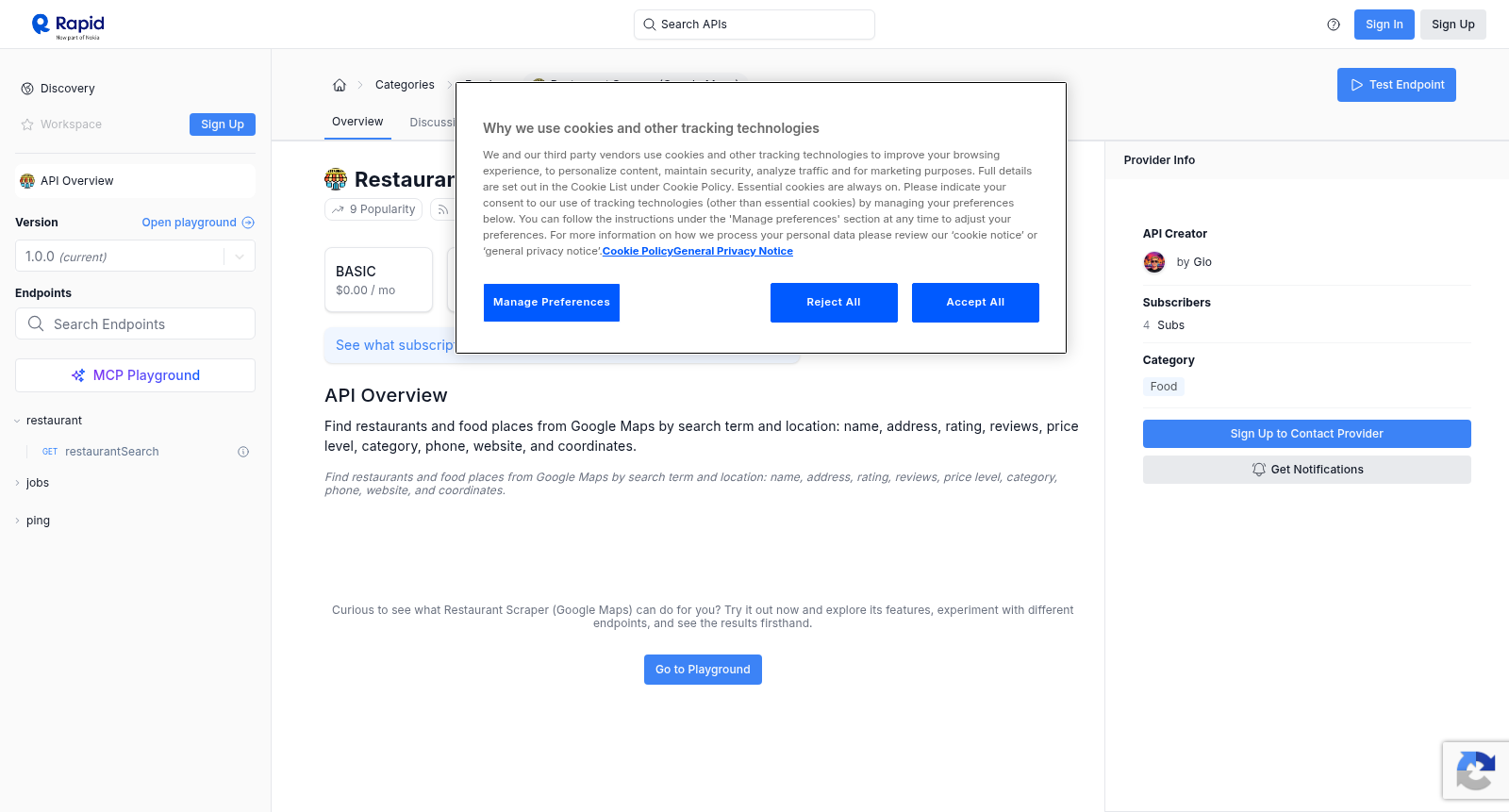
Task: Expand the restaurant endpoint group
Action: [54, 421]
